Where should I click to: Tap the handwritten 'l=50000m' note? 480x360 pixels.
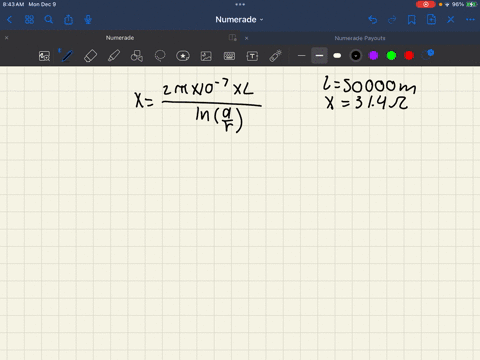tap(369, 85)
